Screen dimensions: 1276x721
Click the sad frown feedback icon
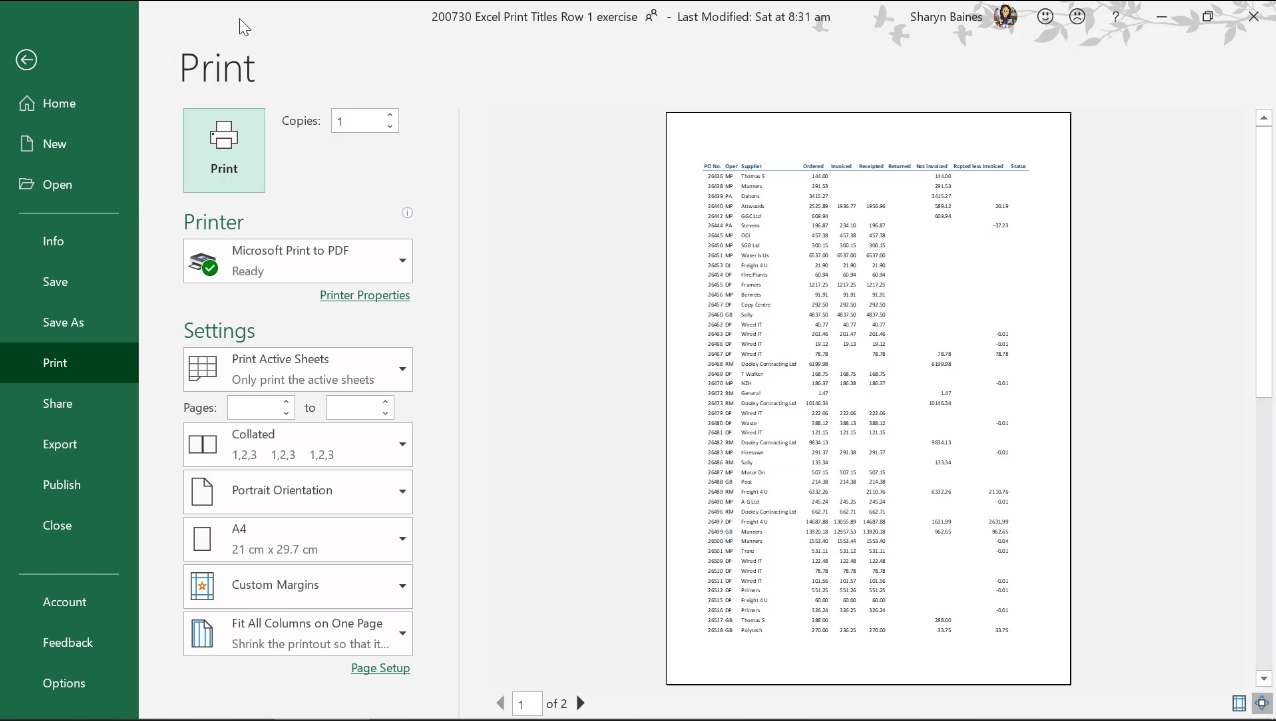(x=1077, y=17)
